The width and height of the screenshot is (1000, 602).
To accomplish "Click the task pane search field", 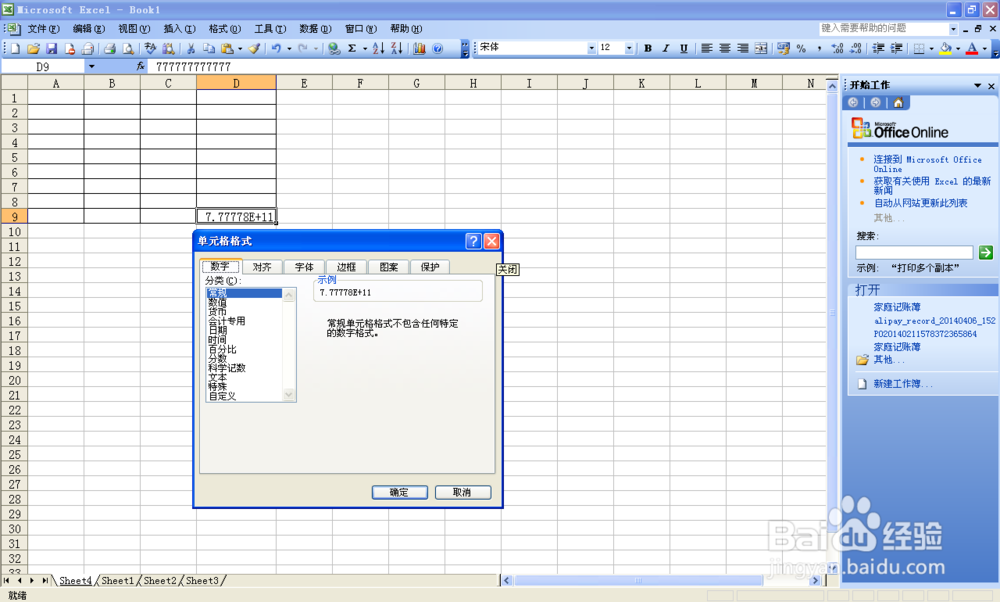I will (914, 253).
